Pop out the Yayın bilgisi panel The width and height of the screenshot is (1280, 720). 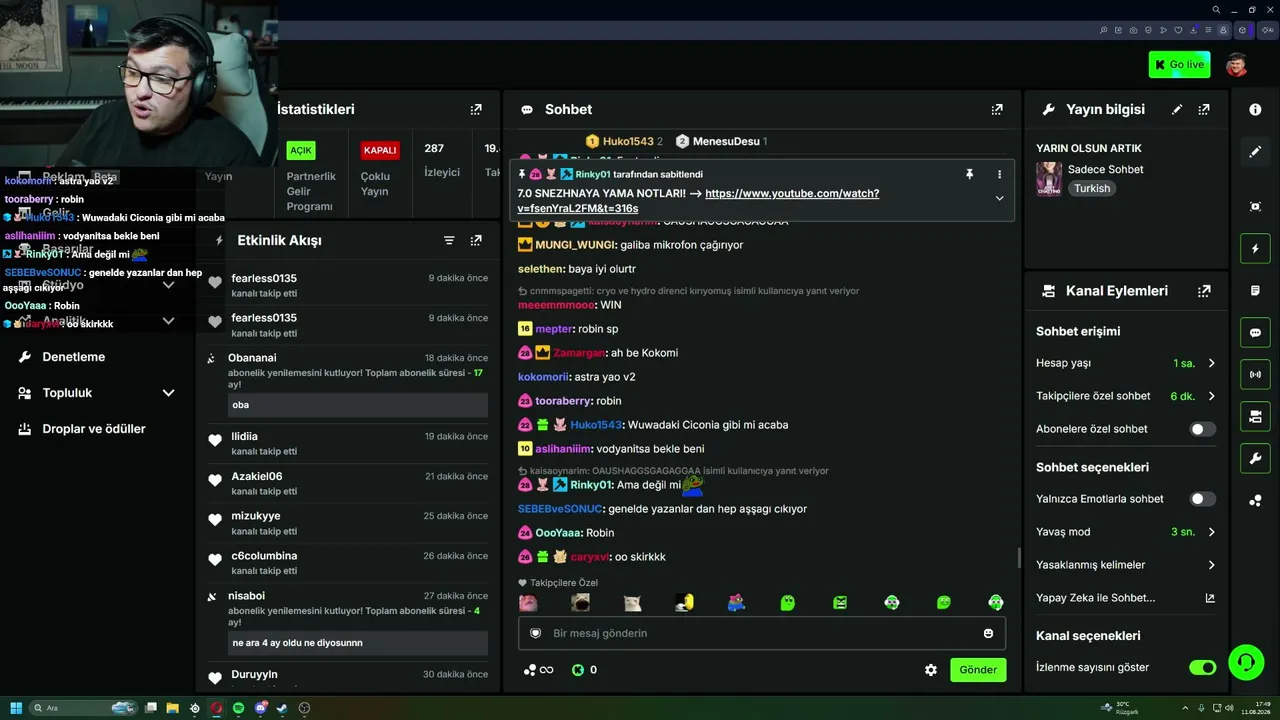click(x=1204, y=109)
